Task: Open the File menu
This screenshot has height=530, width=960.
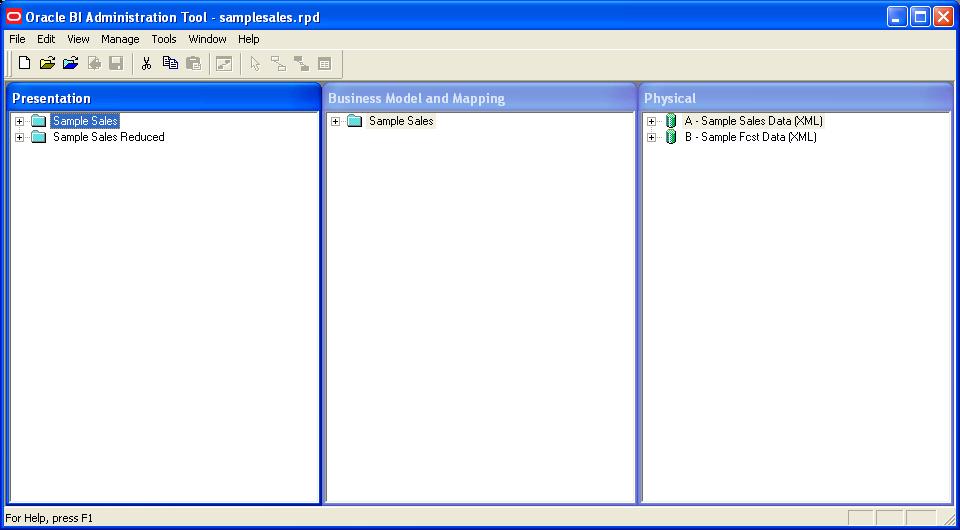Action: [17, 39]
